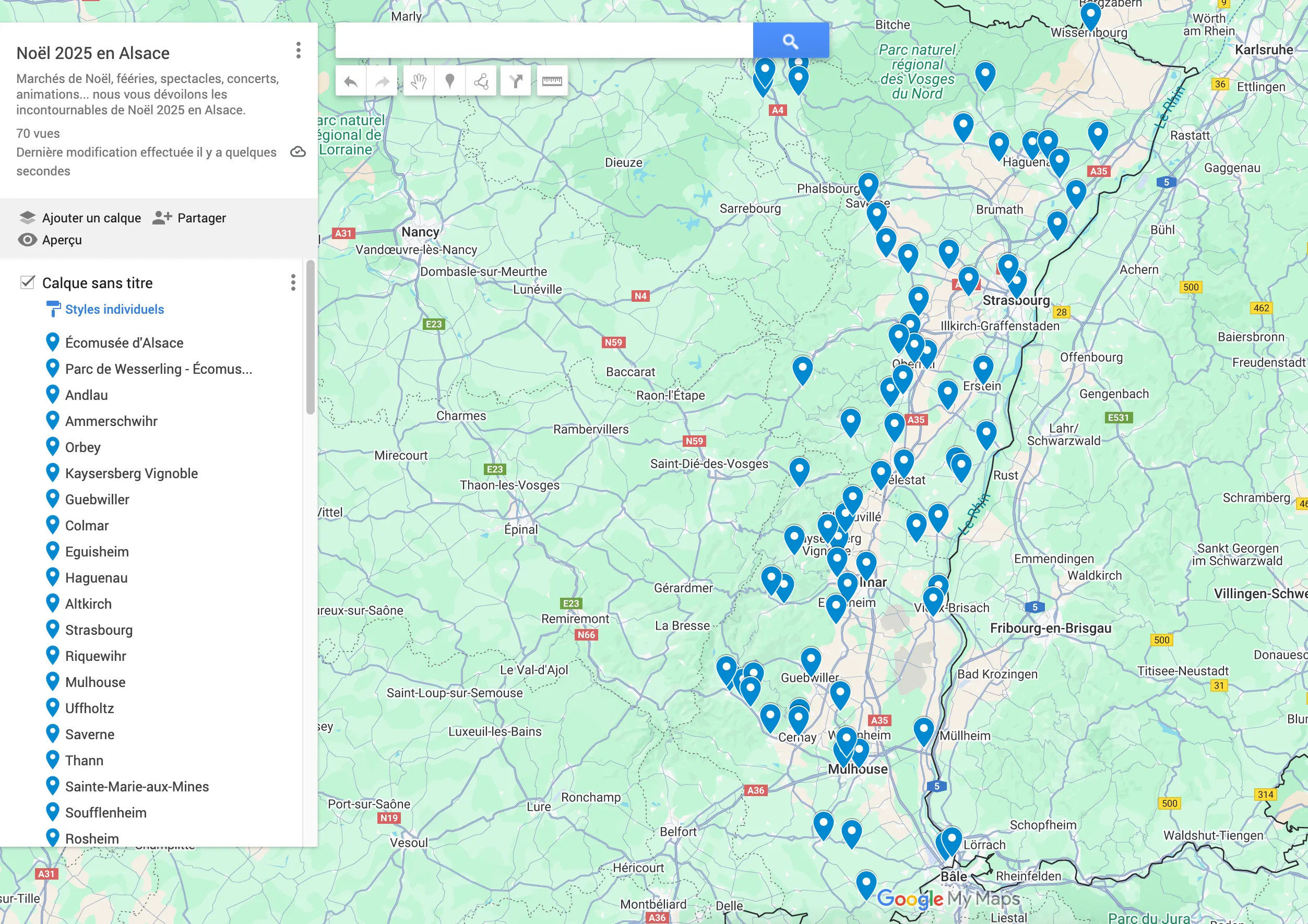Viewport: 1308px width, 924px height.
Task: Click the layer list vertical scrollbar
Action: point(311,337)
